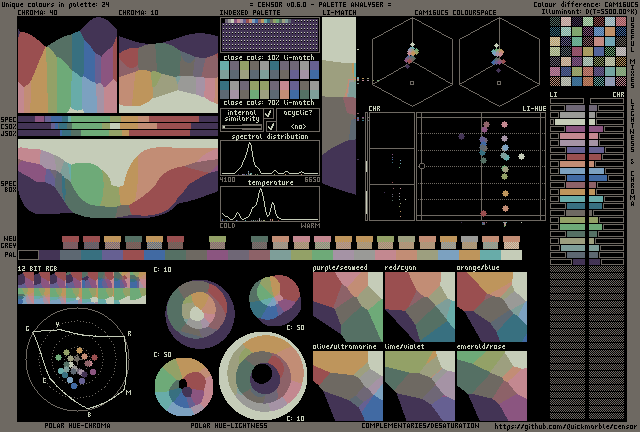Click the orange/blue complementaries tile
Screen dimensions: 640x432
(491, 307)
